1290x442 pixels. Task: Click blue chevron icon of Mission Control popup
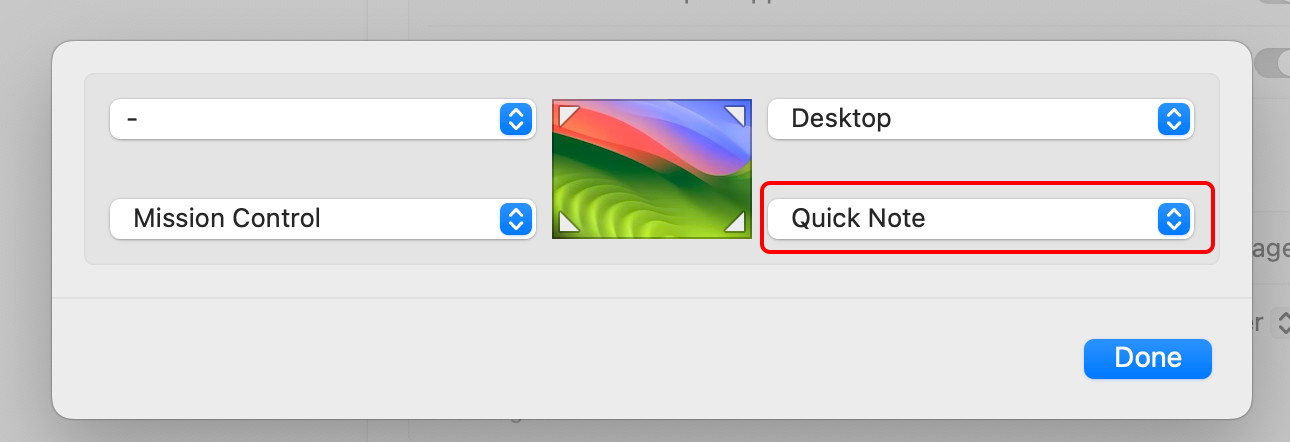(513, 219)
